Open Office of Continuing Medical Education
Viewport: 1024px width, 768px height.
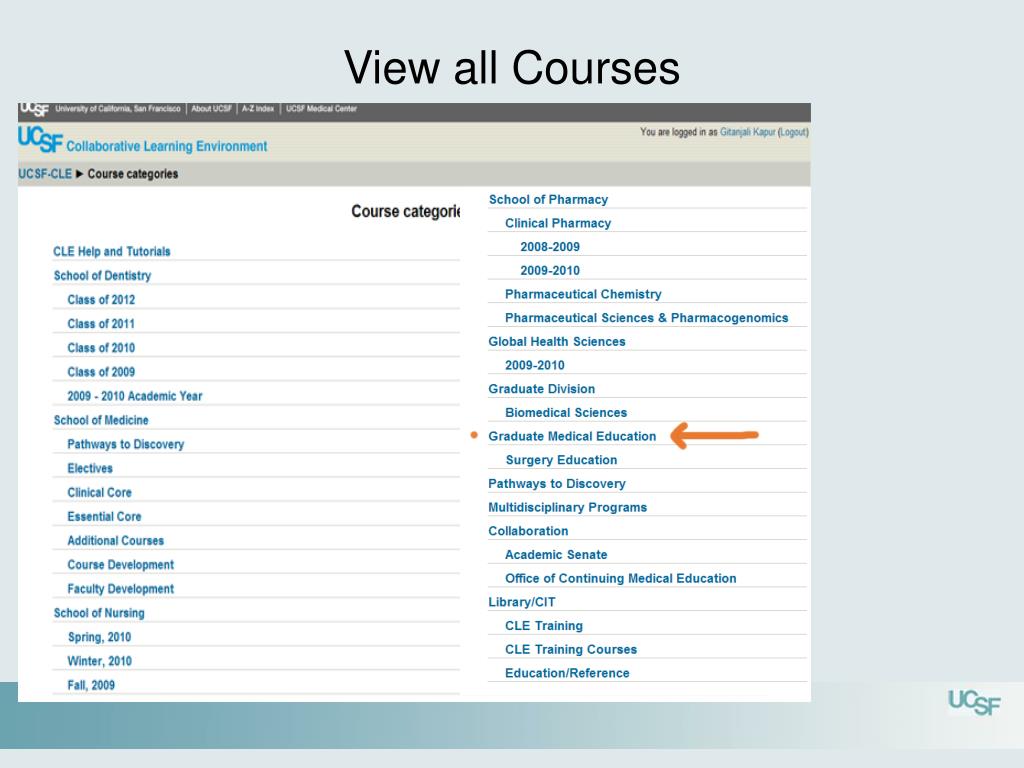[620, 579]
